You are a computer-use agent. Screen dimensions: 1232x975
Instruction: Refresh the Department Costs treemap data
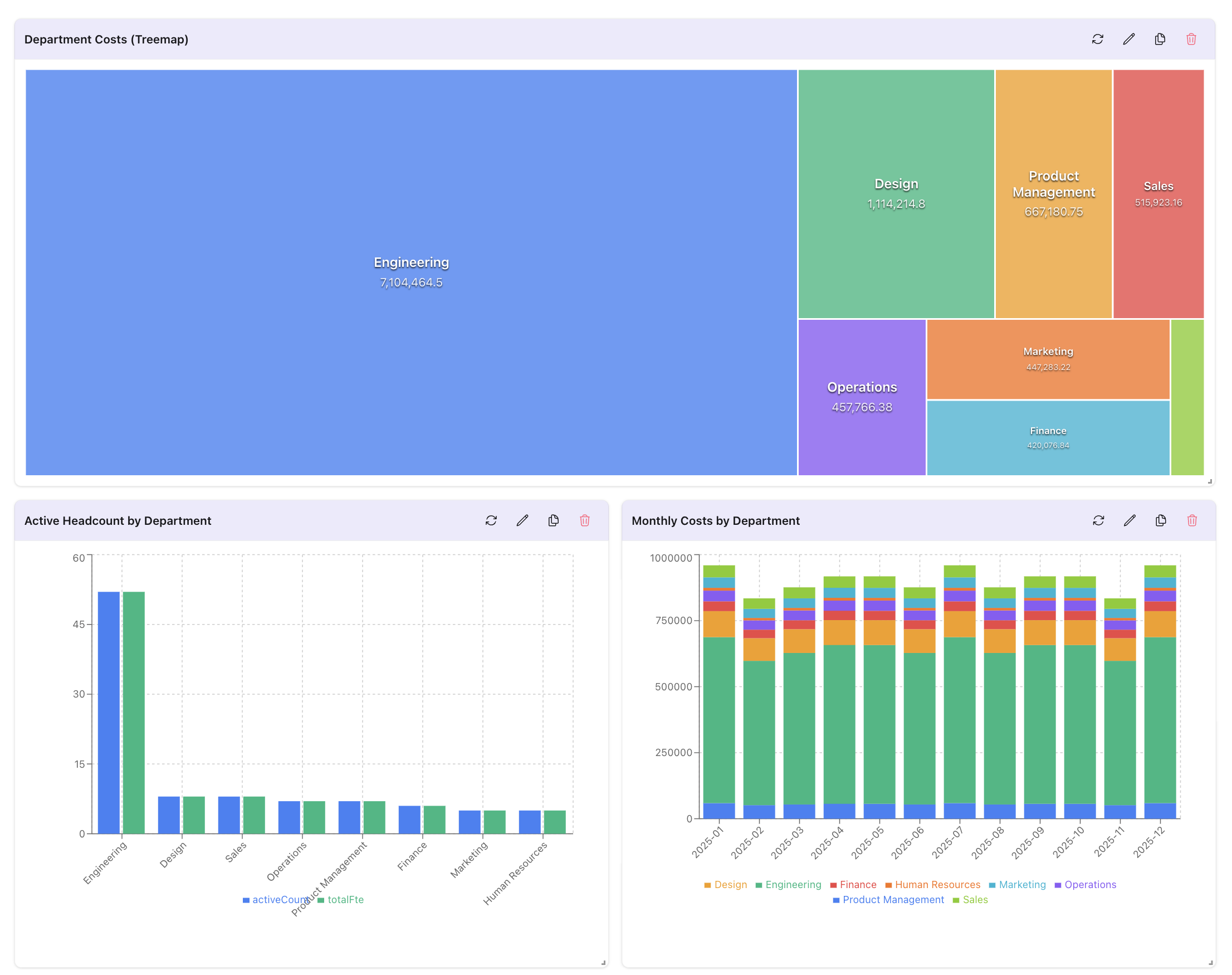click(x=1097, y=40)
